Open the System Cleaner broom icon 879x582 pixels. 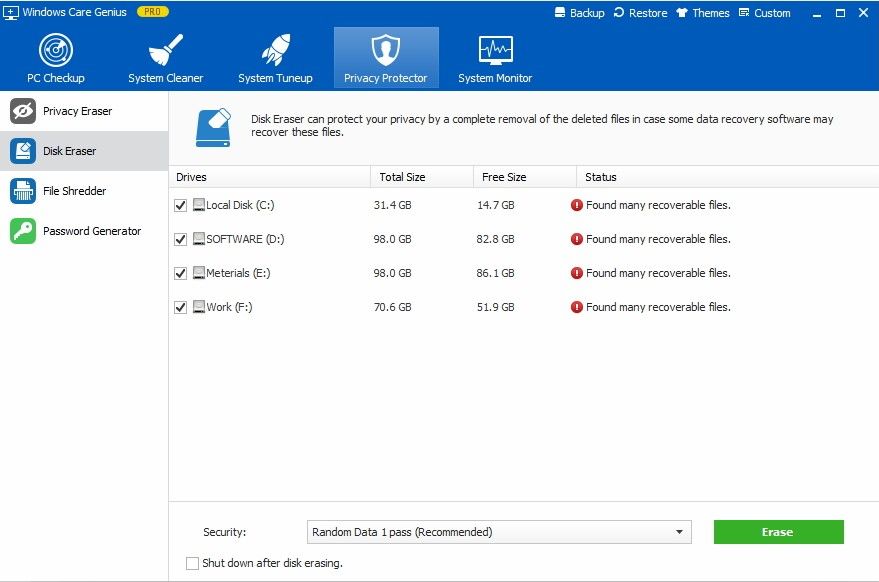pos(165,50)
